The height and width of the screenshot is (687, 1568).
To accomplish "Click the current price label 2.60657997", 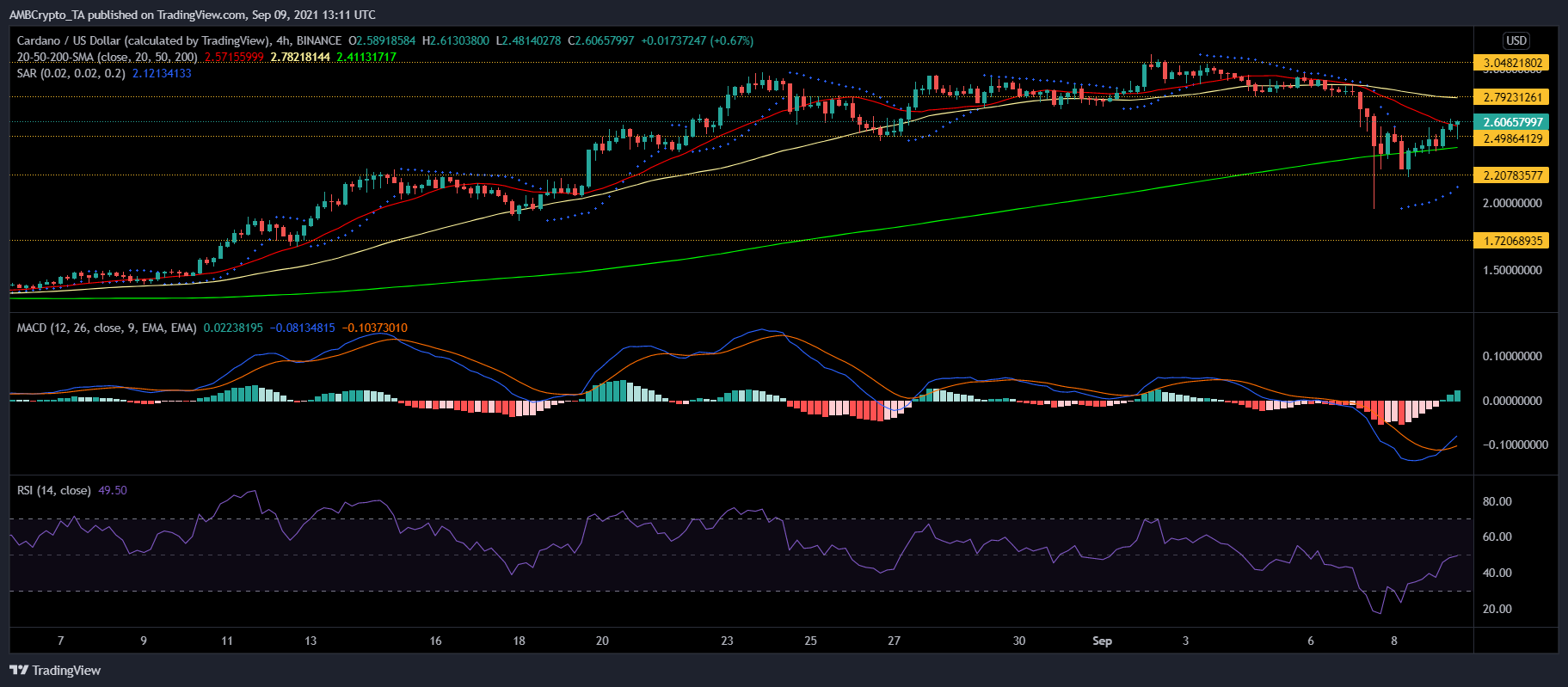I will point(1513,122).
